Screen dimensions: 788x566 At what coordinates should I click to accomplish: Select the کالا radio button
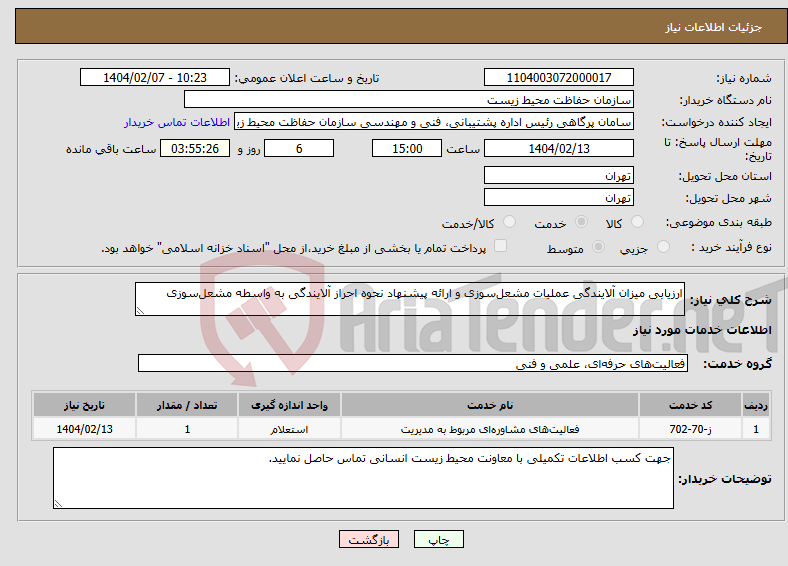[637, 222]
